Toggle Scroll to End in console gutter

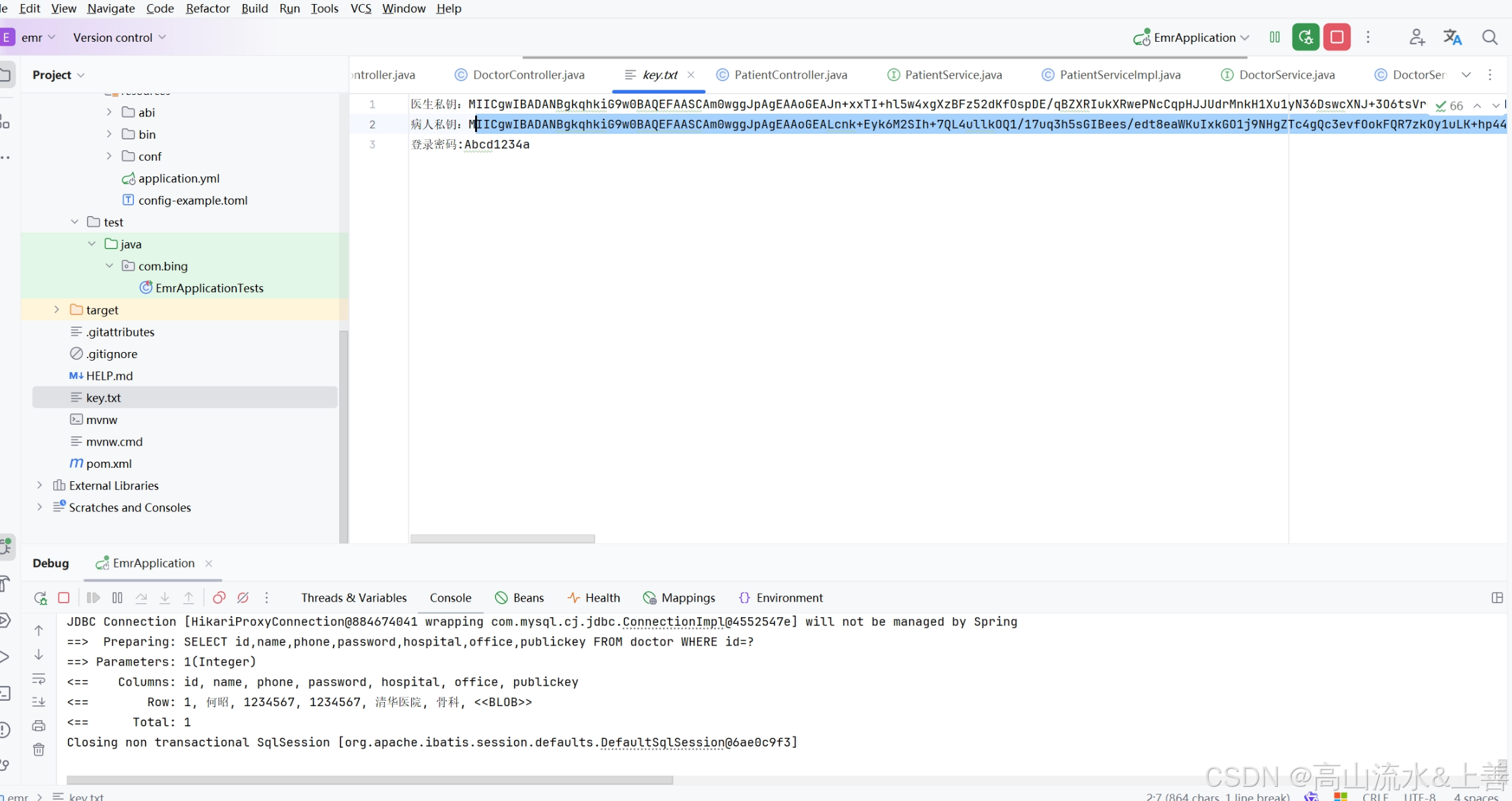coord(39,702)
